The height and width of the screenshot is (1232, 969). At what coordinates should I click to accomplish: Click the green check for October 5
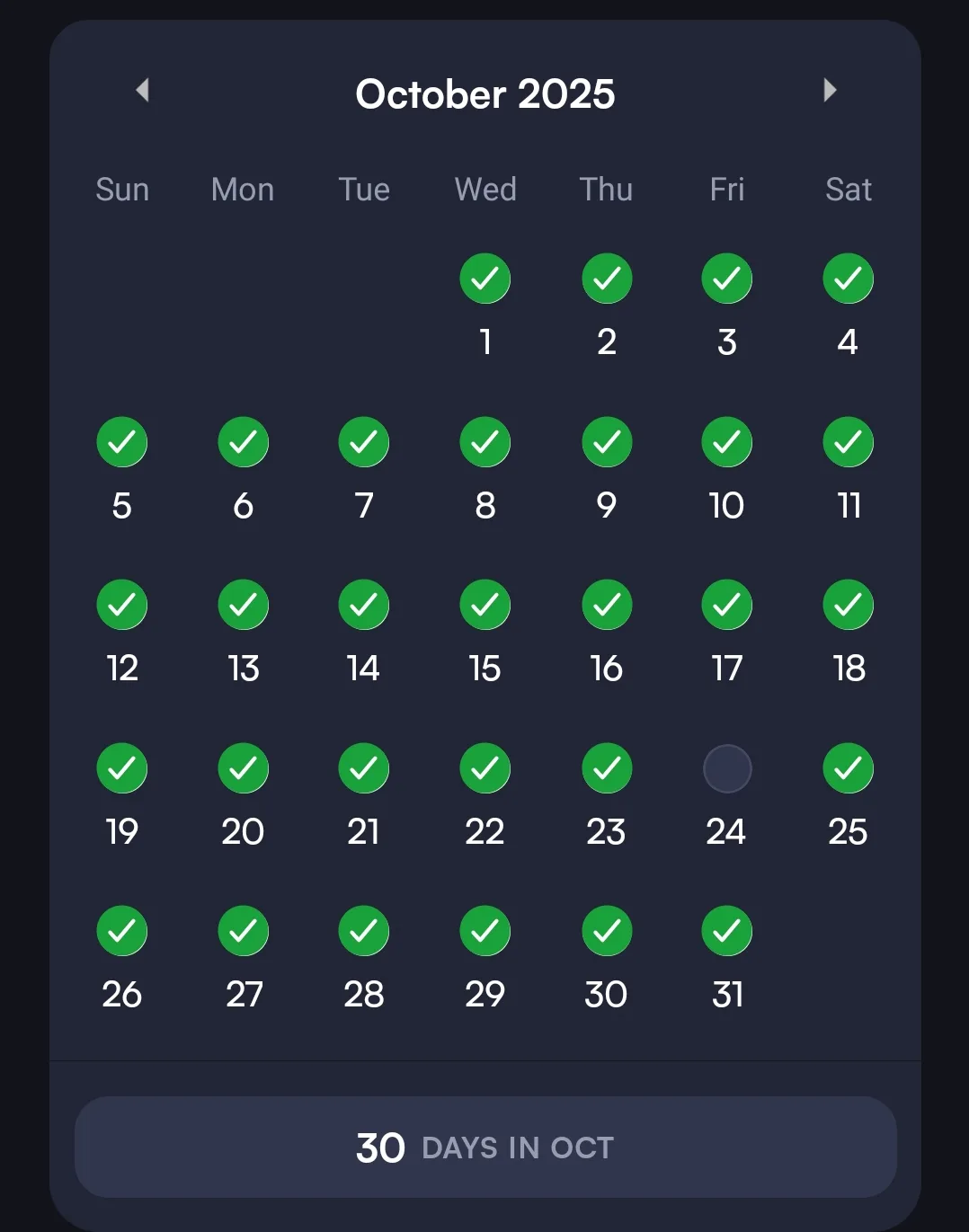click(x=122, y=442)
